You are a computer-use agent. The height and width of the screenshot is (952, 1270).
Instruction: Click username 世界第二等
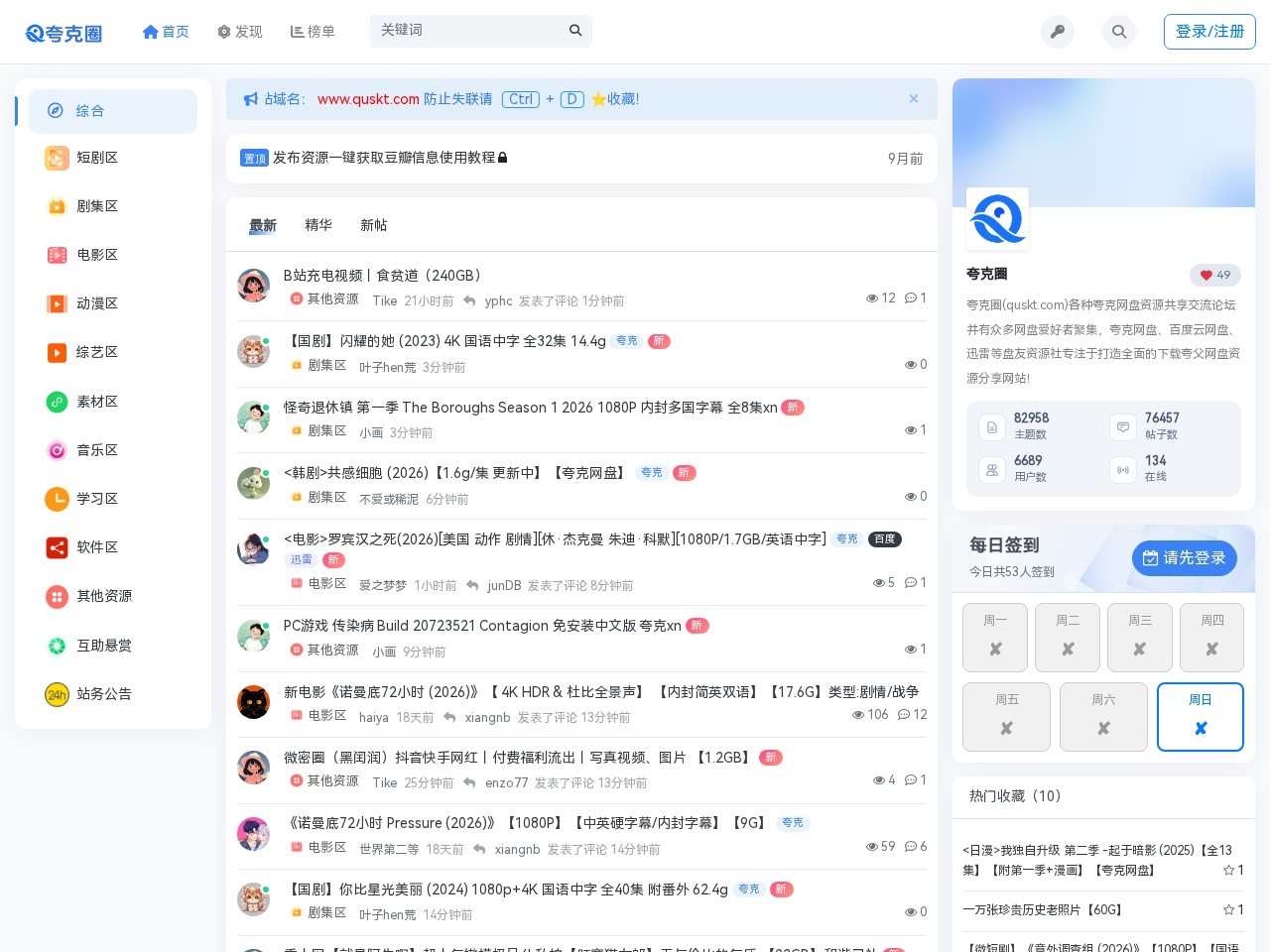click(x=389, y=850)
